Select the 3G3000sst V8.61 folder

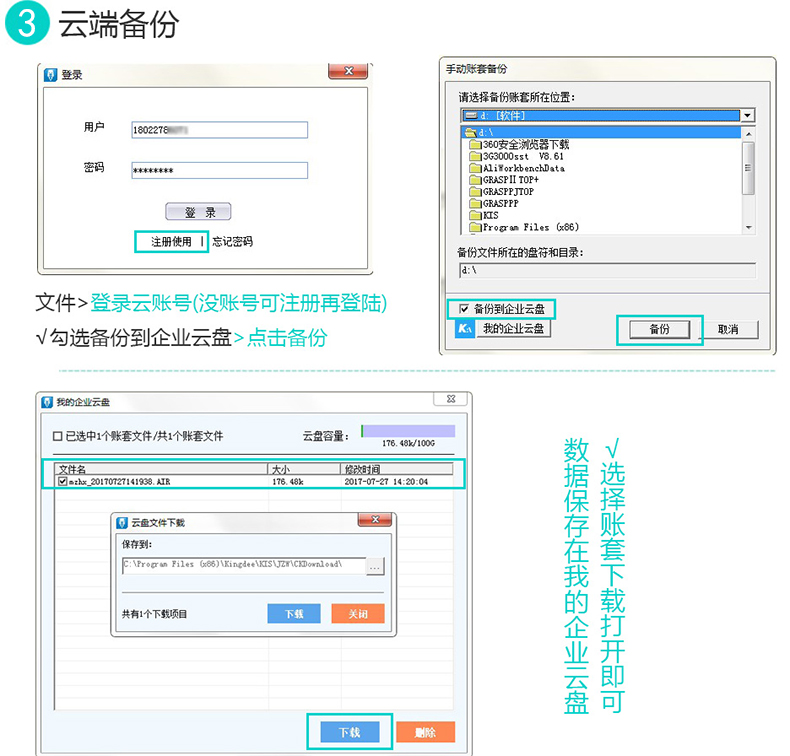[x=517, y=157]
